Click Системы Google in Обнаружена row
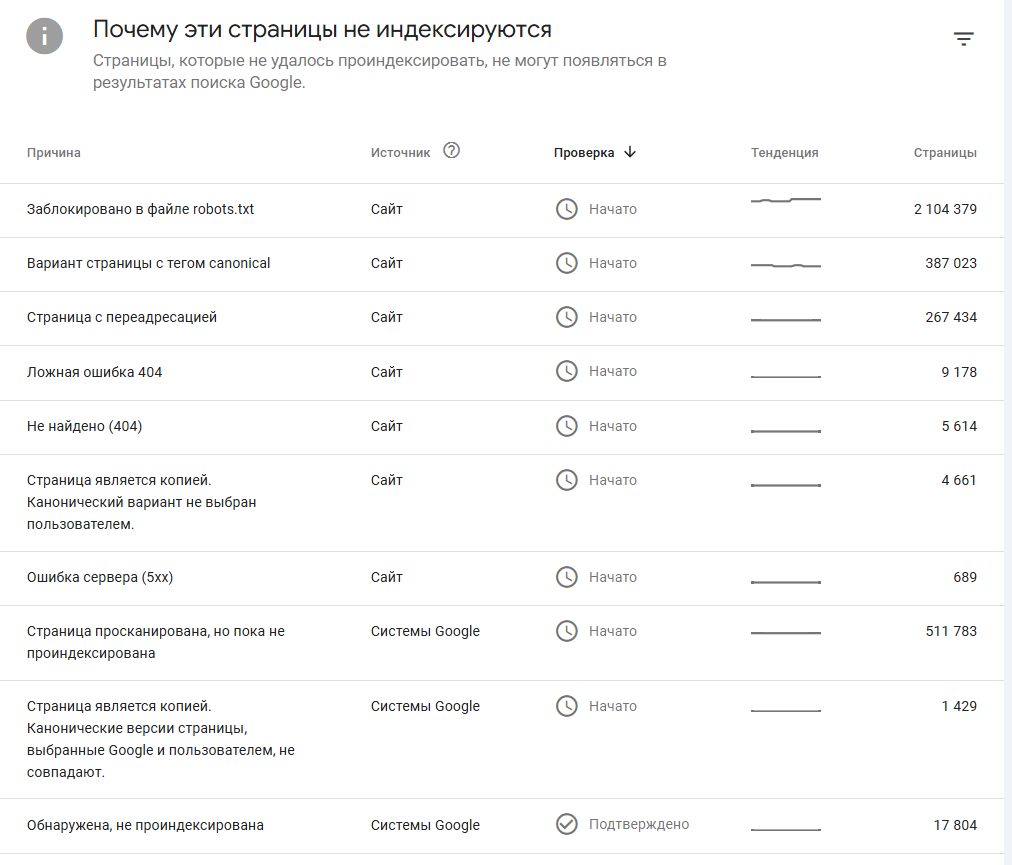 (x=425, y=825)
